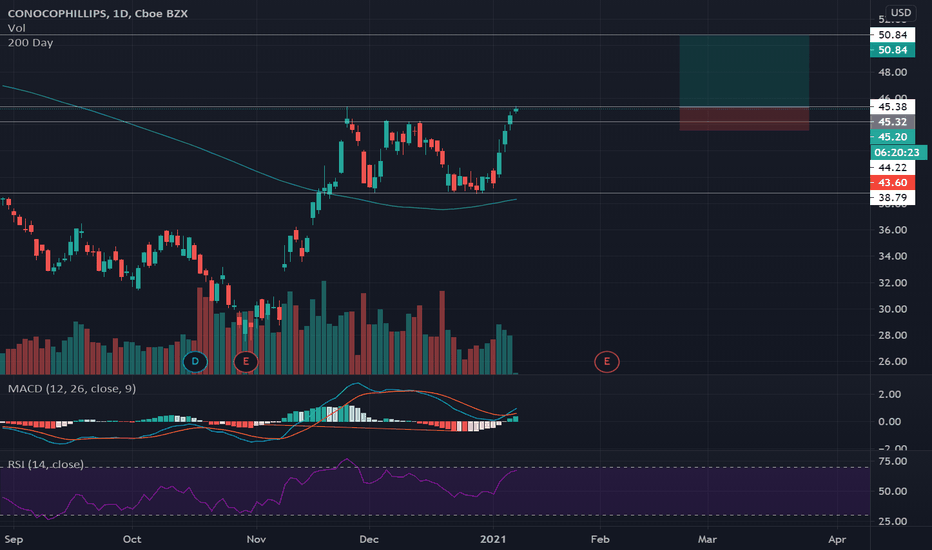
Task: Click the upcoming earnings 'E' marker near February
Action: 607,362
